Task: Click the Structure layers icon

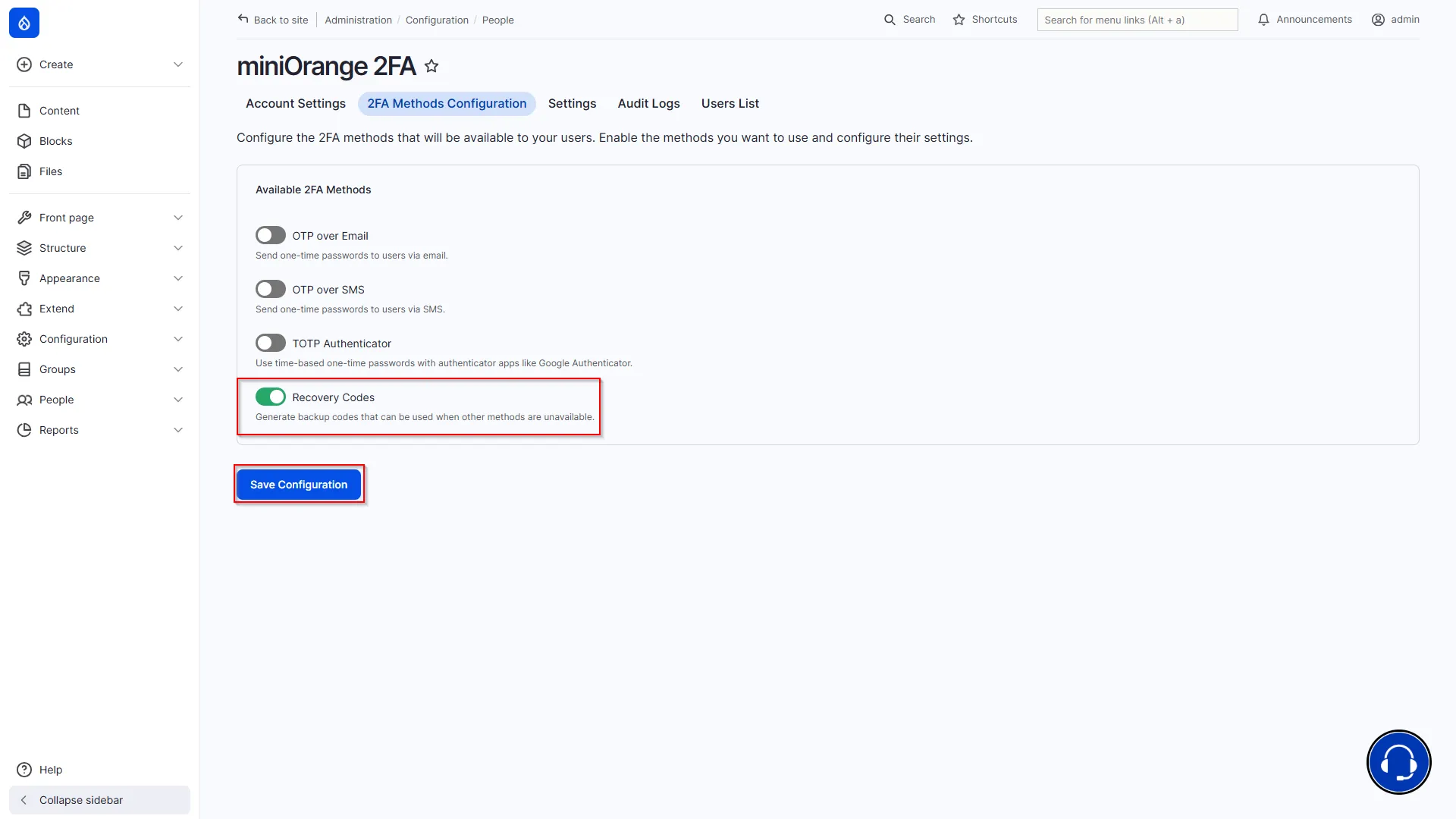Action: (x=24, y=248)
